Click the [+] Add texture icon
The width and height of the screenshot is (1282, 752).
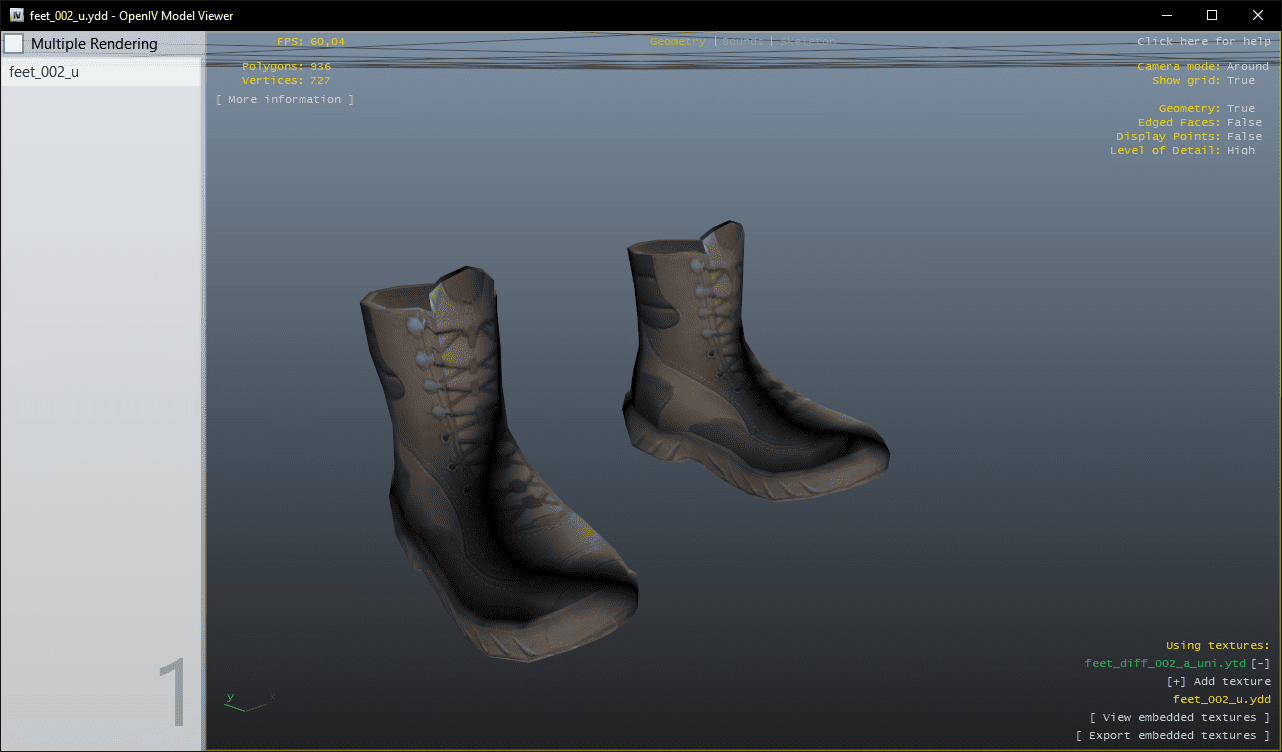pos(1176,682)
